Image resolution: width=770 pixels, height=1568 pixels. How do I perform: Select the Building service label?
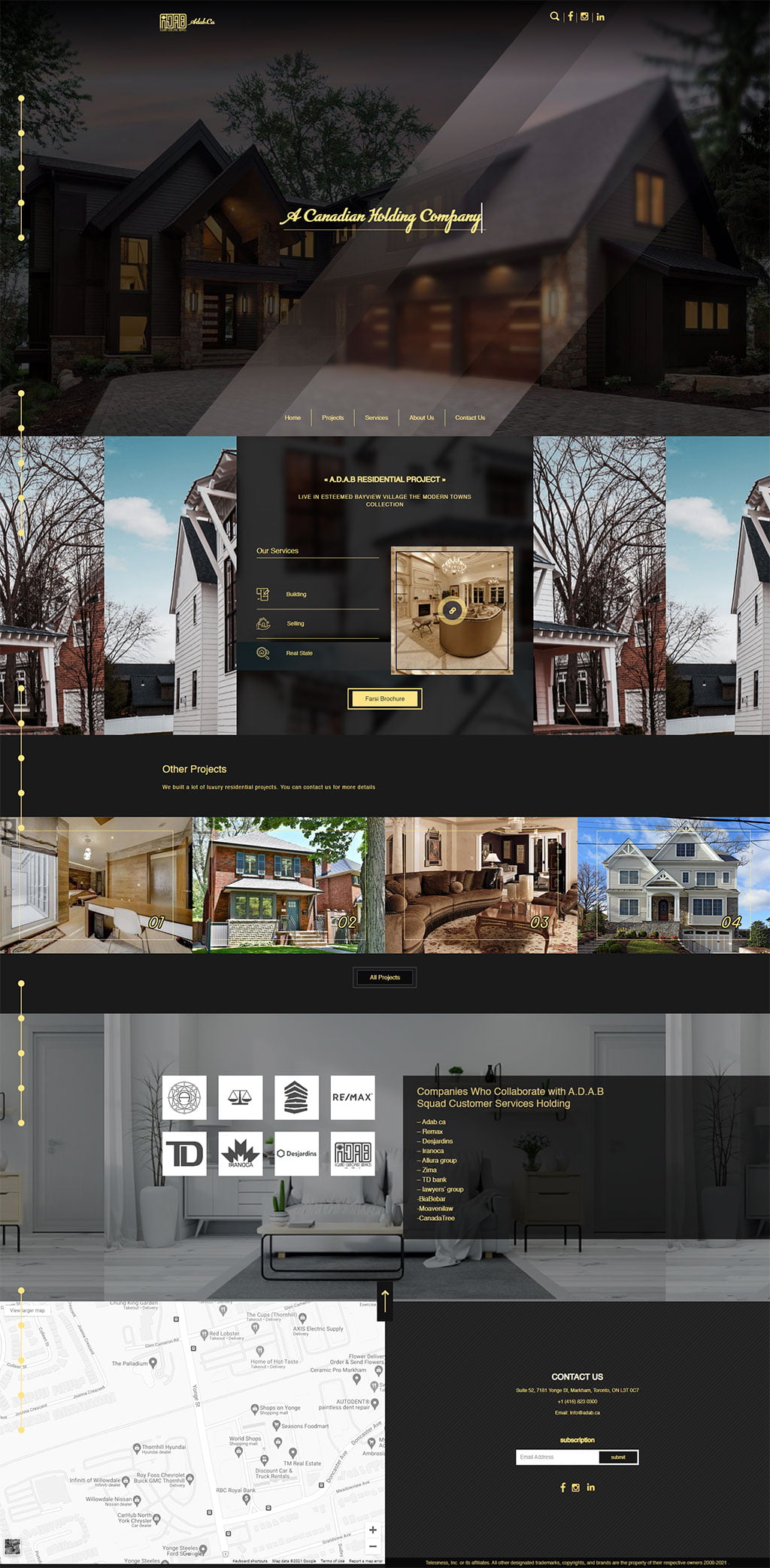pyautogui.click(x=296, y=595)
